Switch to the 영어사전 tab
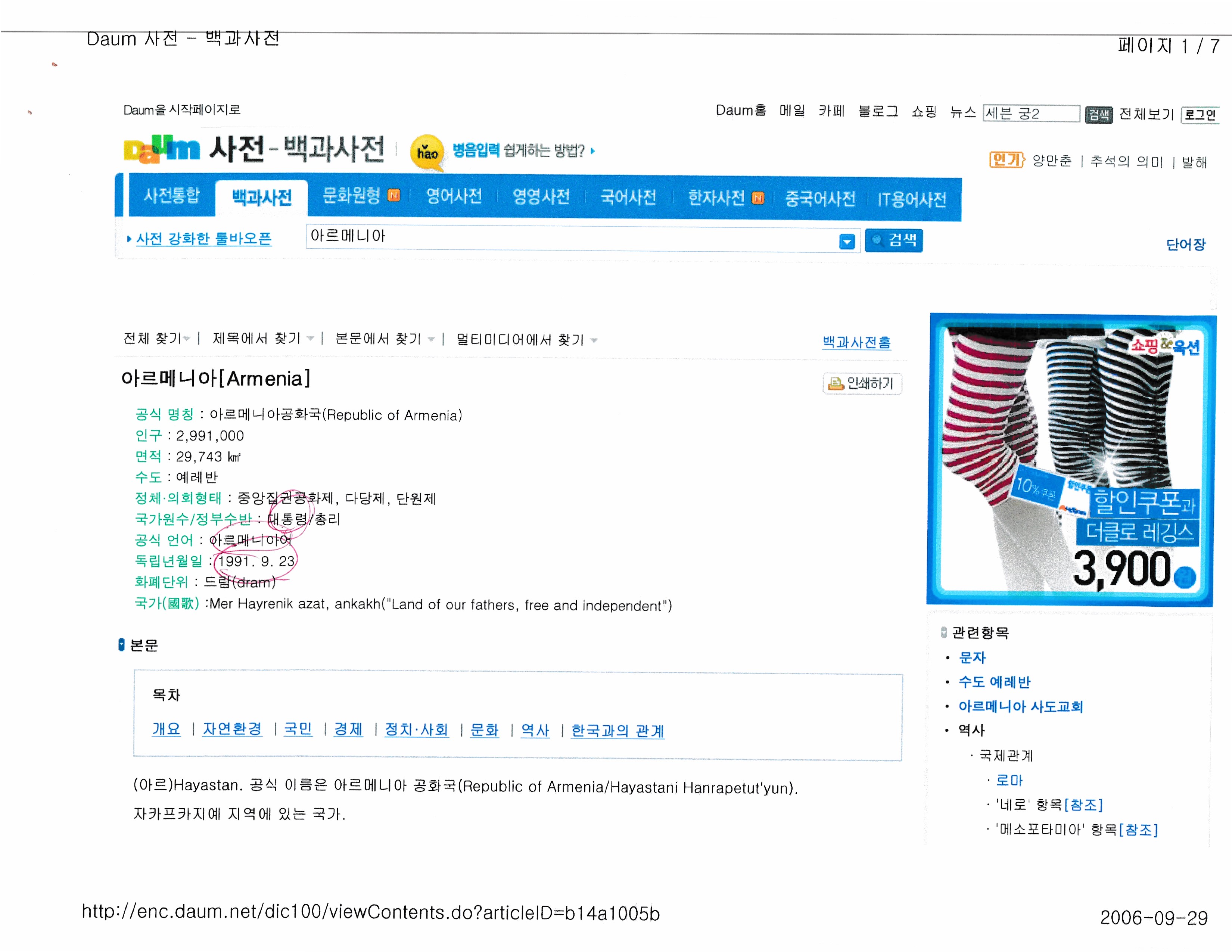Viewport: 1232px width, 952px height. [x=454, y=196]
